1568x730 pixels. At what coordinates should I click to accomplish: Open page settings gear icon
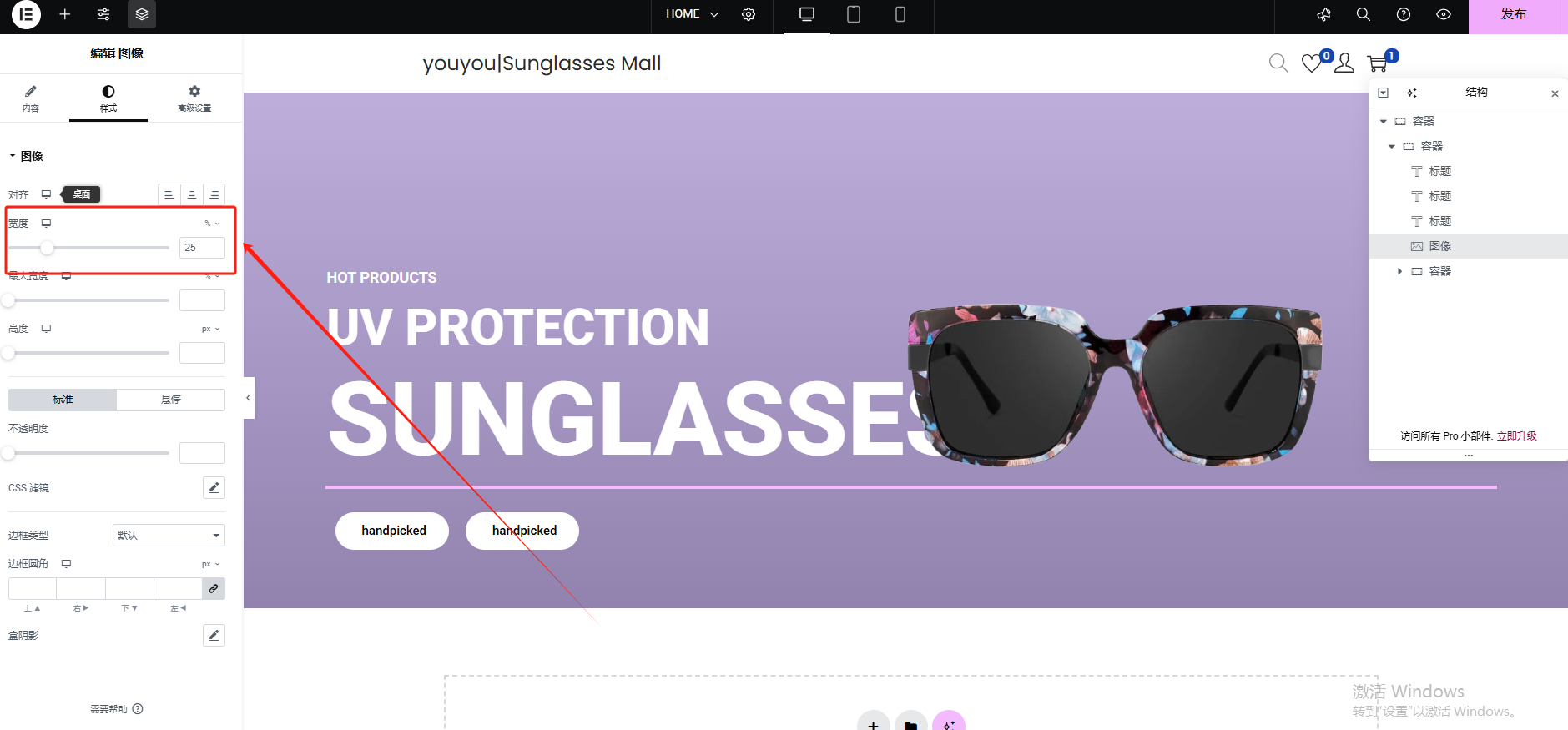pos(749,14)
